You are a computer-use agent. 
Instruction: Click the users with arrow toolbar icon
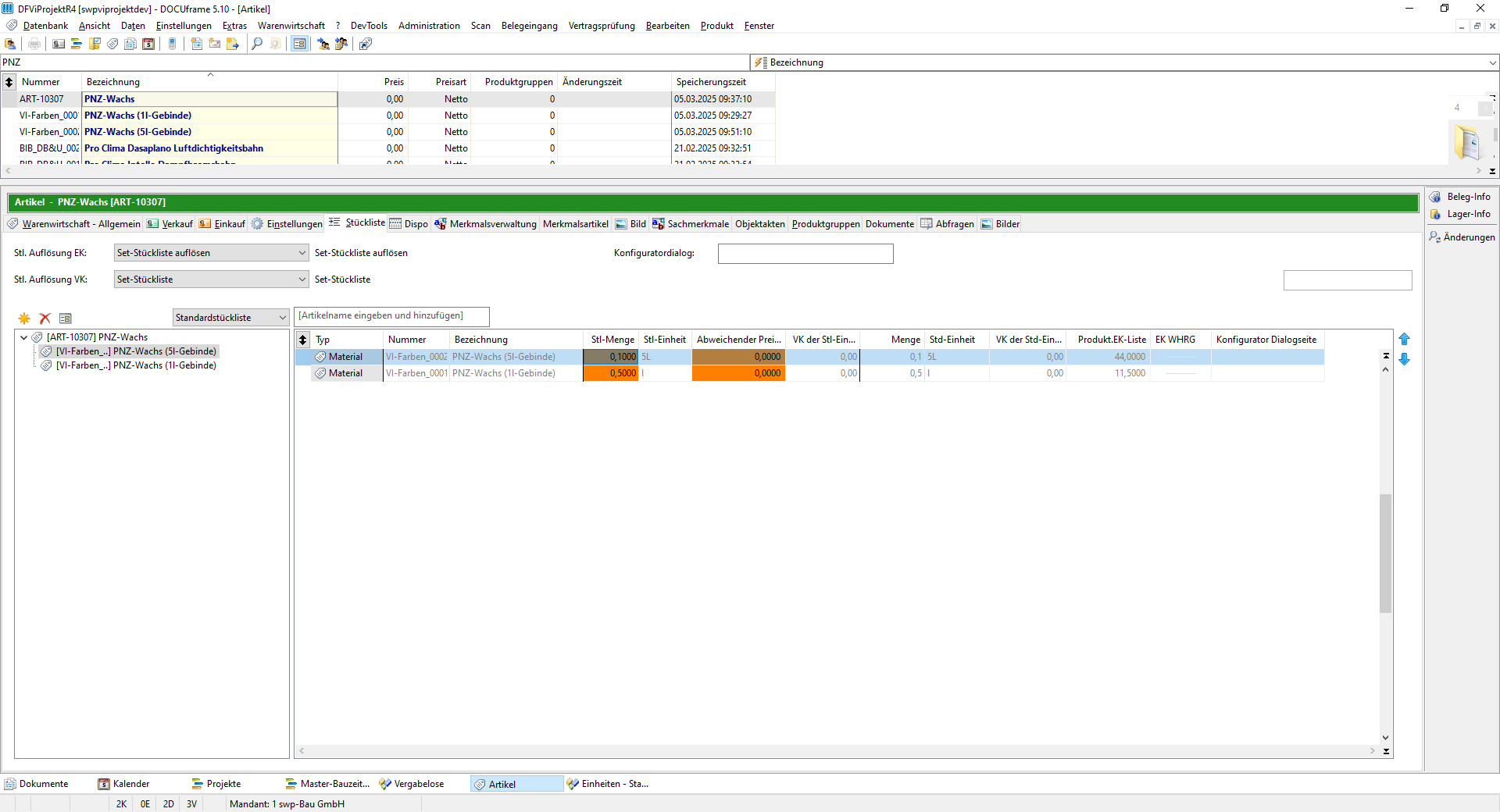pyautogui.click(x=323, y=44)
